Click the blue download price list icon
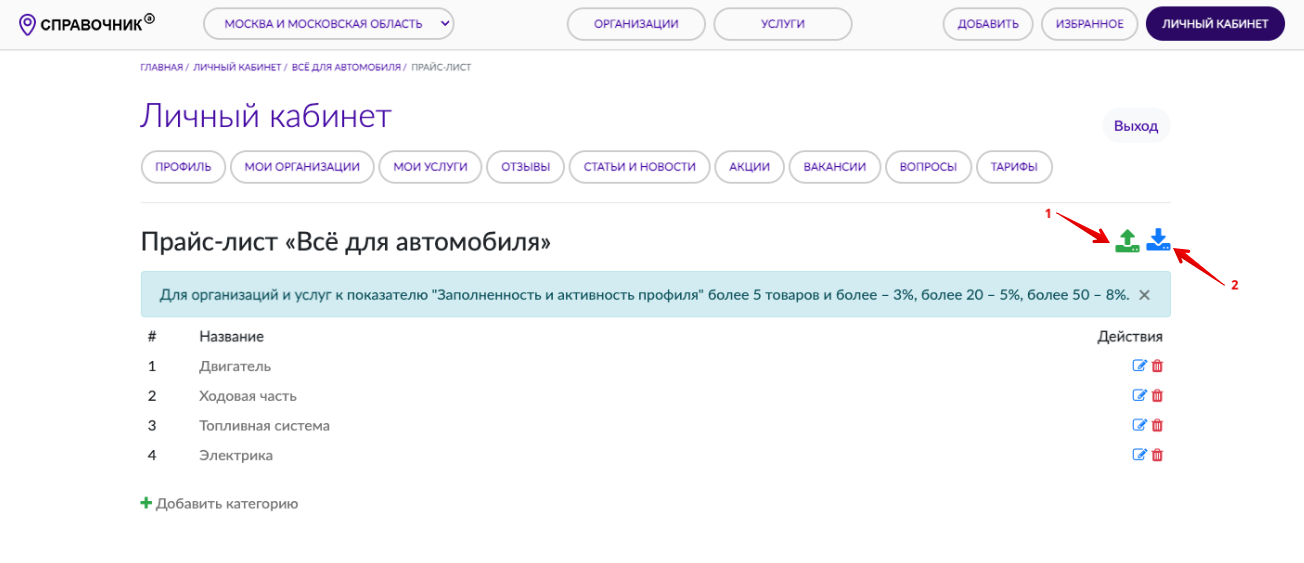Screen dimensions: 1304x563 tap(1158, 240)
